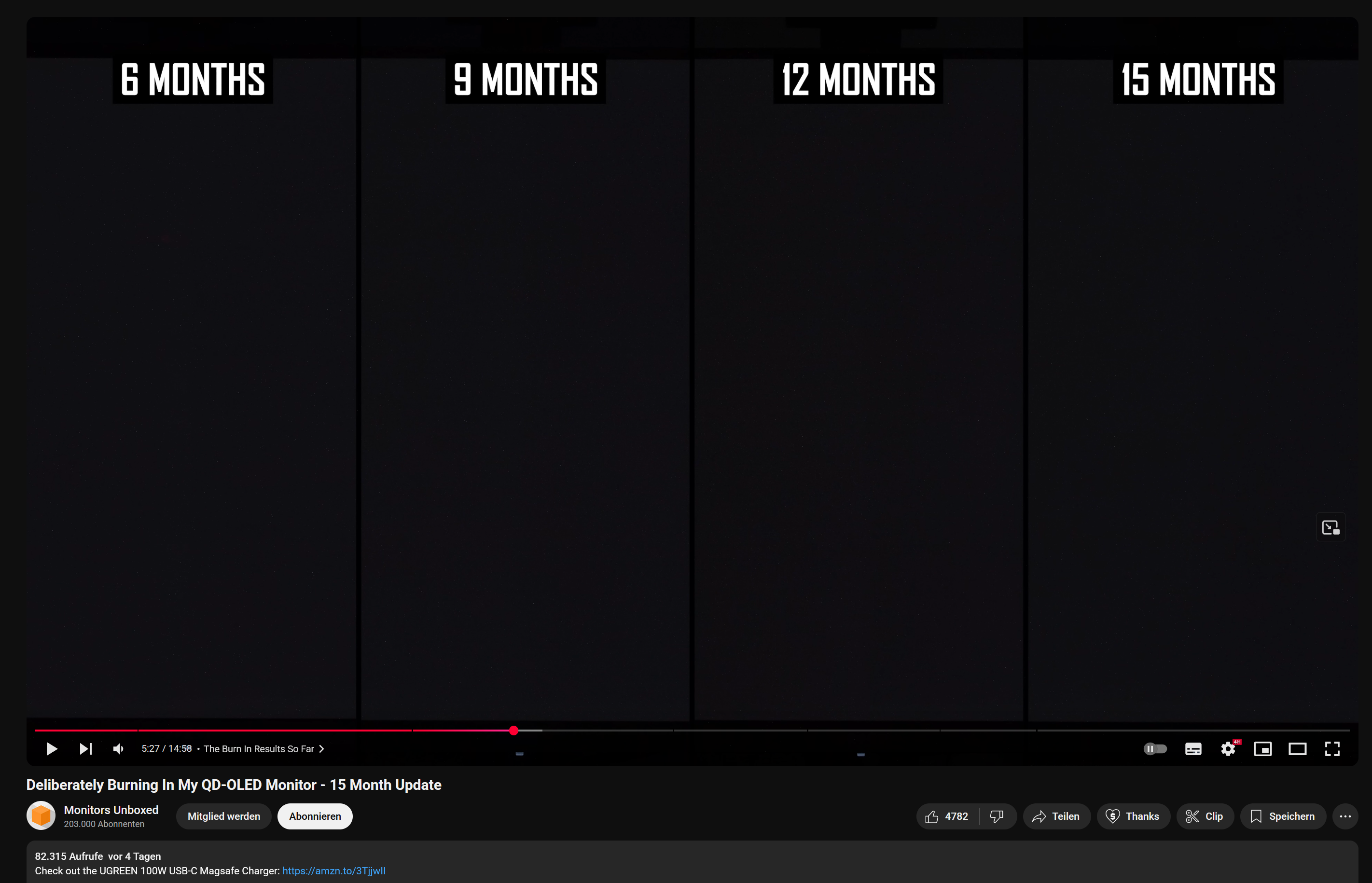Share the video via Teilen

[x=1056, y=816]
